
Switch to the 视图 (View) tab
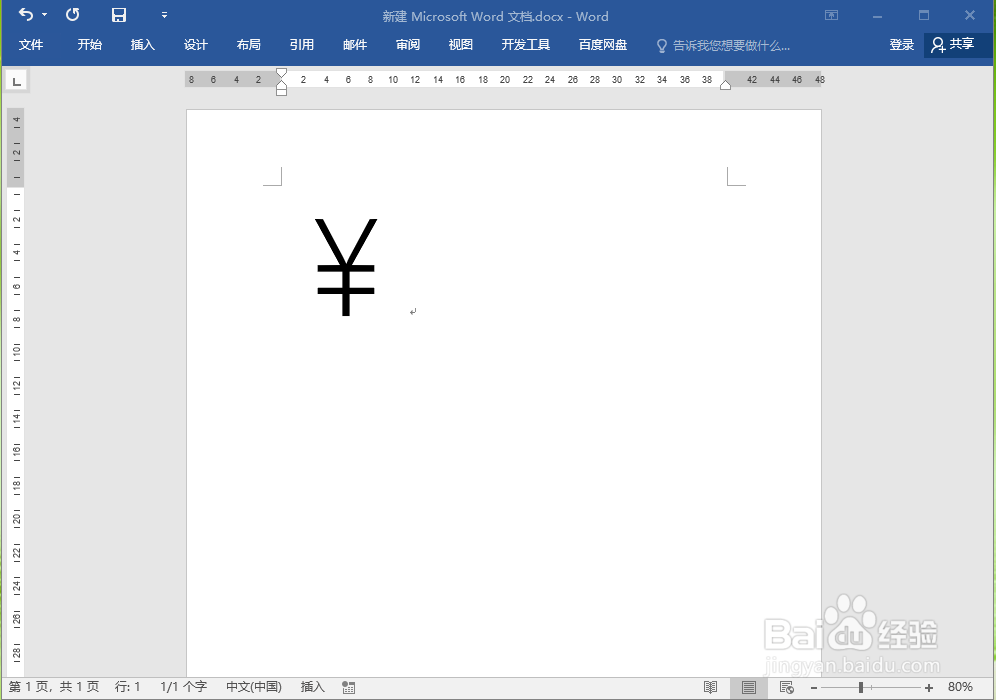point(461,44)
